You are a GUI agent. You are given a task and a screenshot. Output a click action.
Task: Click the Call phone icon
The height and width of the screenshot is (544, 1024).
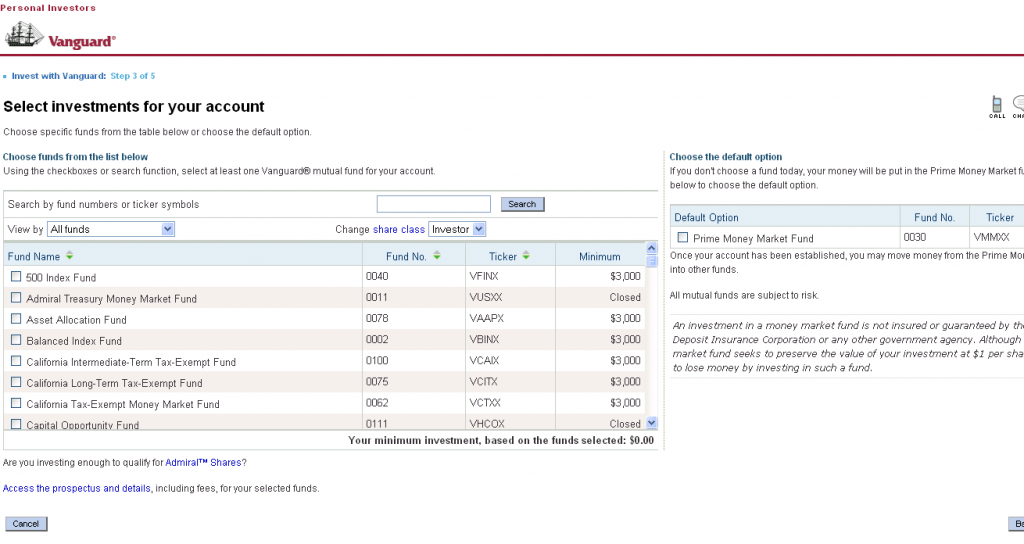click(x=996, y=105)
